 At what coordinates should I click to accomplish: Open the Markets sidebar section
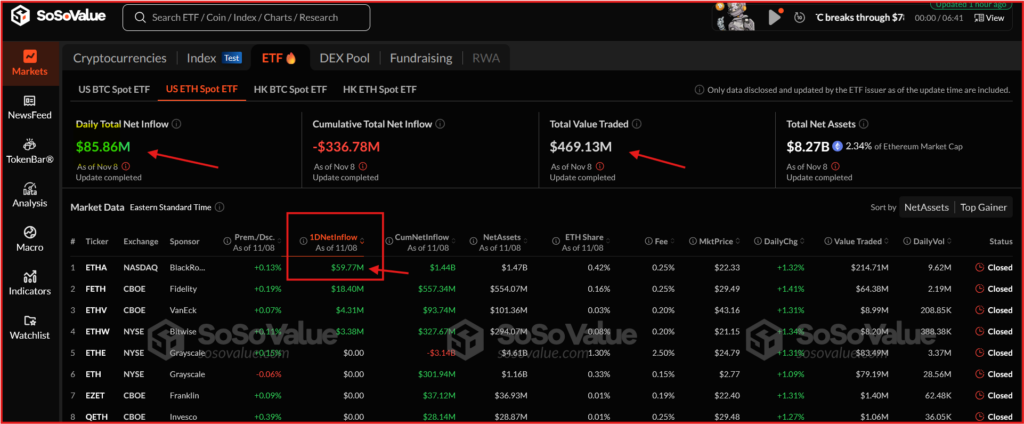pyautogui.click(x=29, y=63)
